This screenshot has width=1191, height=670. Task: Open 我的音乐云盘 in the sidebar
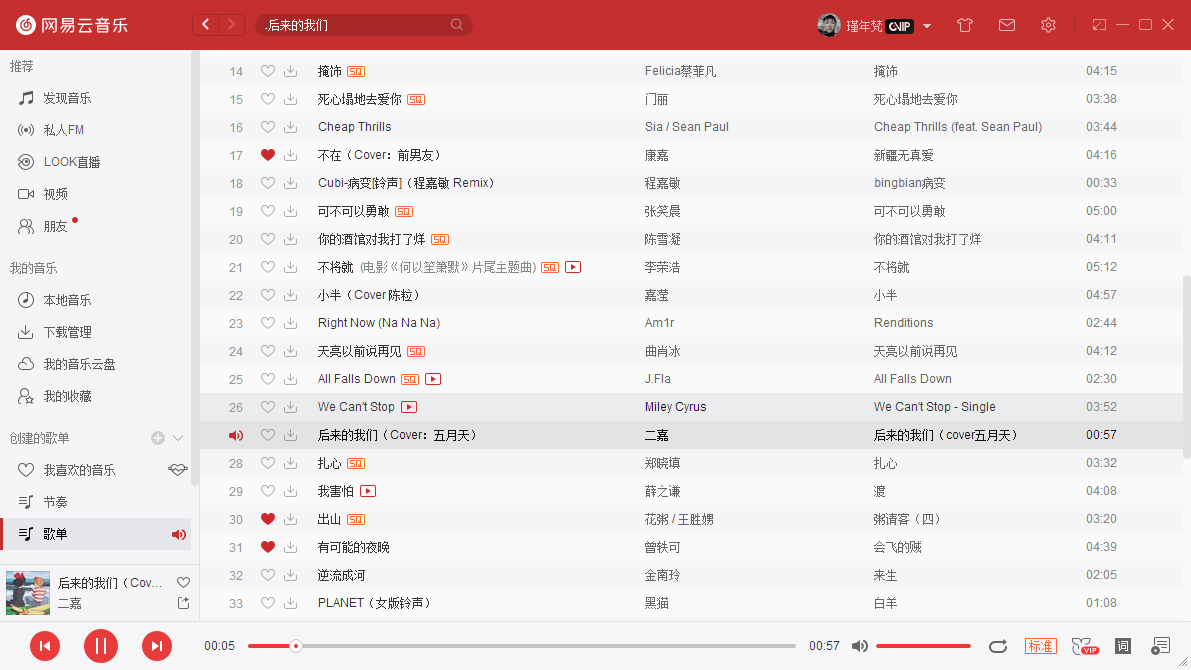(79, 364)
